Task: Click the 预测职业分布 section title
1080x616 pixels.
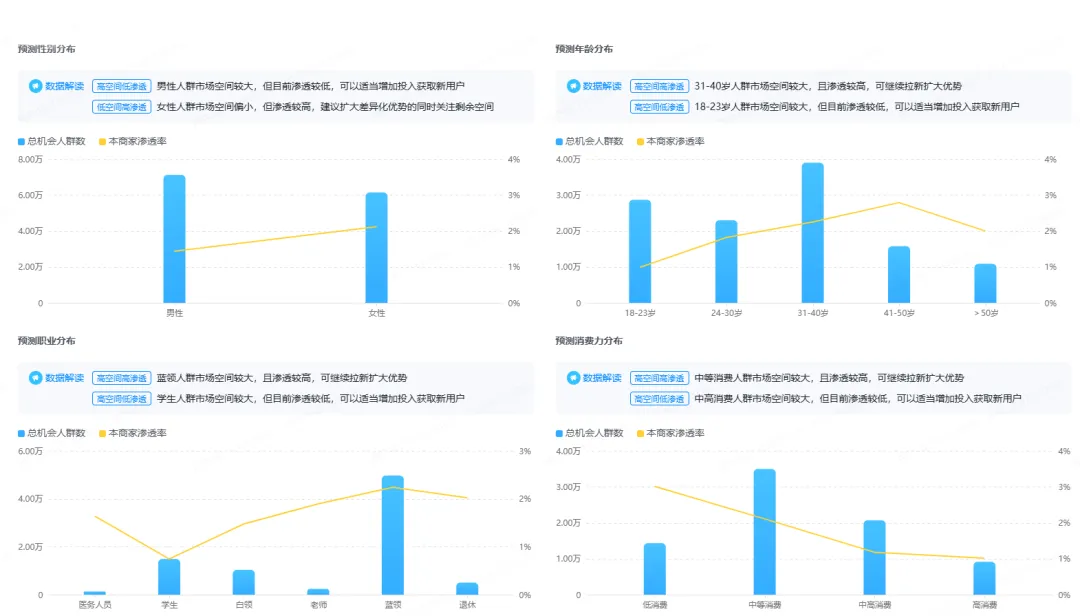Action: [x=47, y=340]
